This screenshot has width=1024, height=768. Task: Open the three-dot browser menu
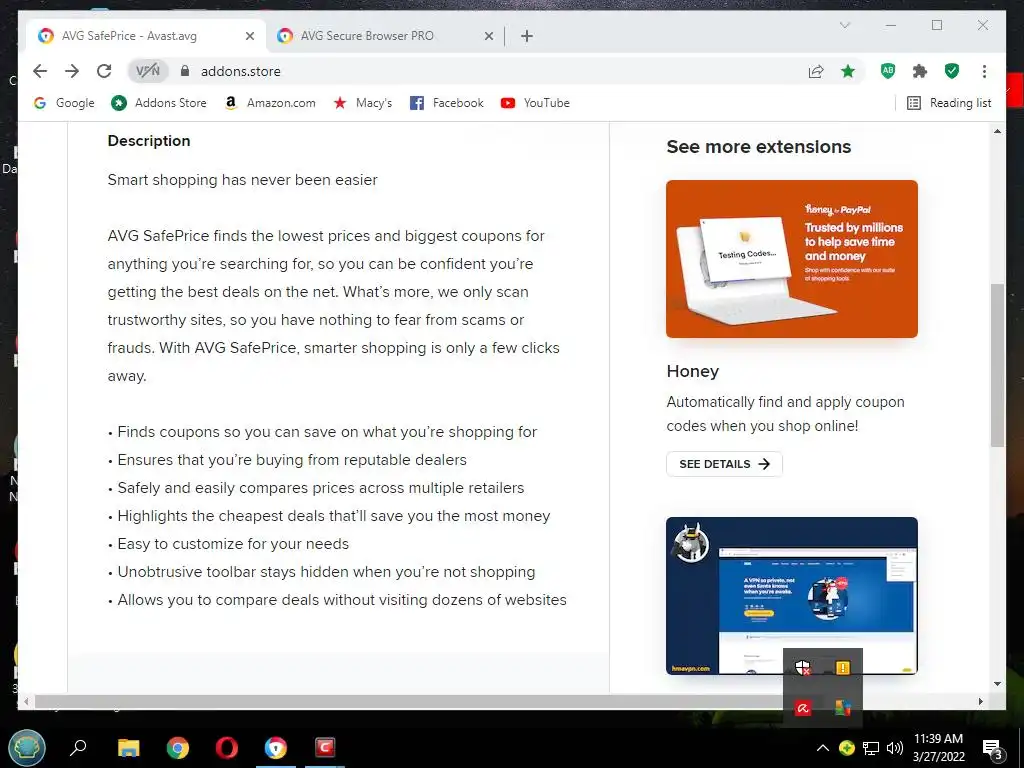(x=984, y=71)
